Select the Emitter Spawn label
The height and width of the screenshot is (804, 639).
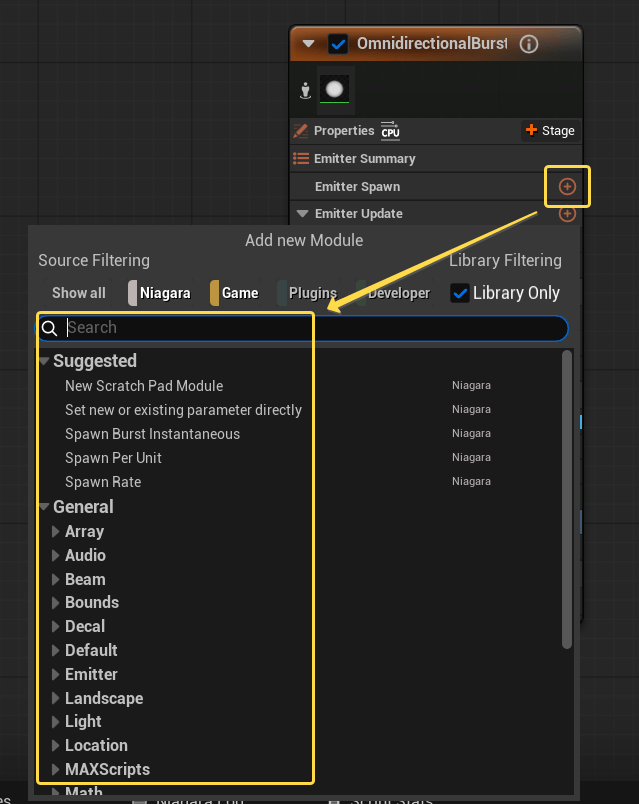coord(357,187)
